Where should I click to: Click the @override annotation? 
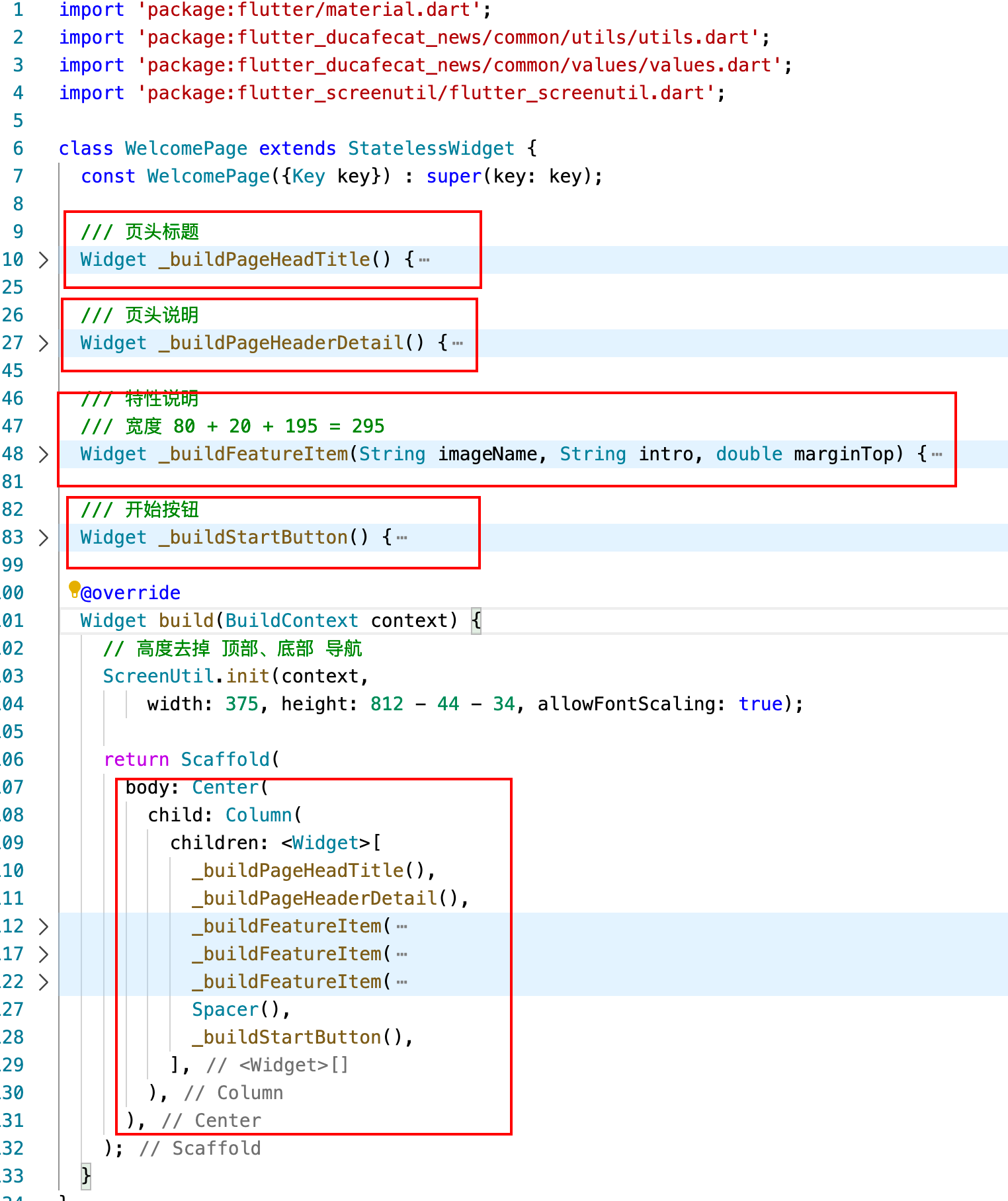click(130, 593)
